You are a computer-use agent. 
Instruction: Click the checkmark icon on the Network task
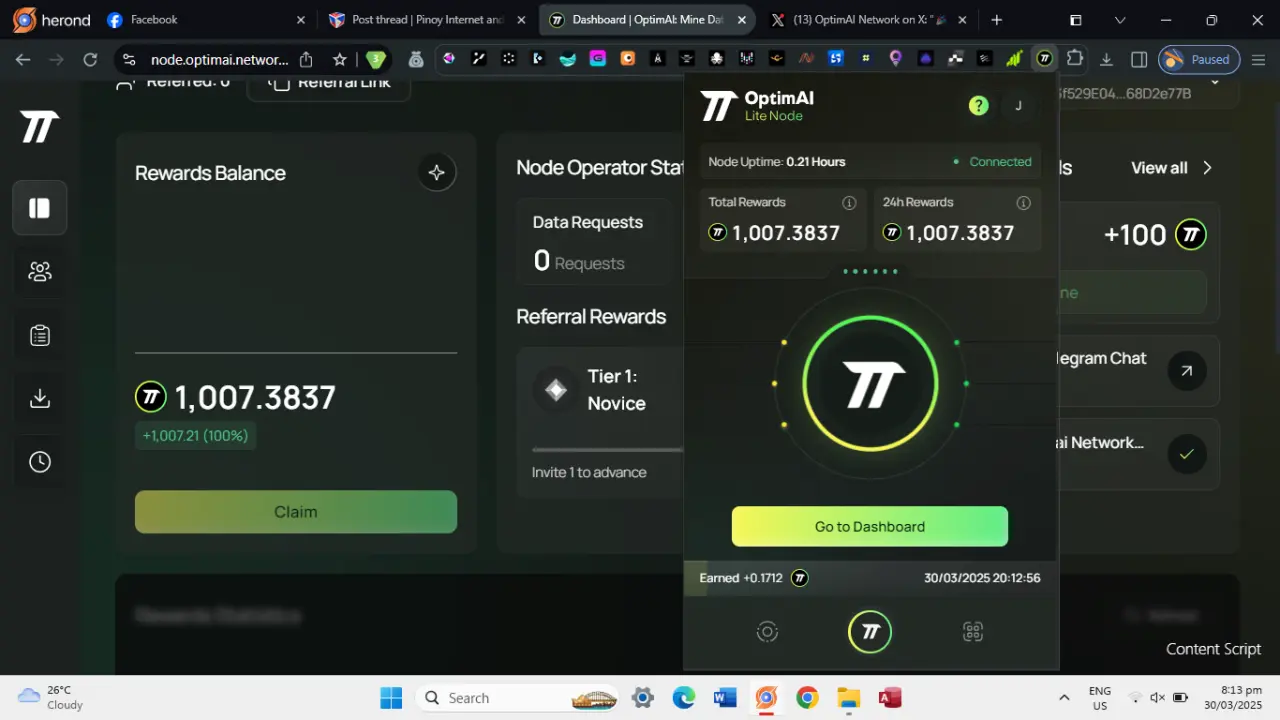point(1186,454)
